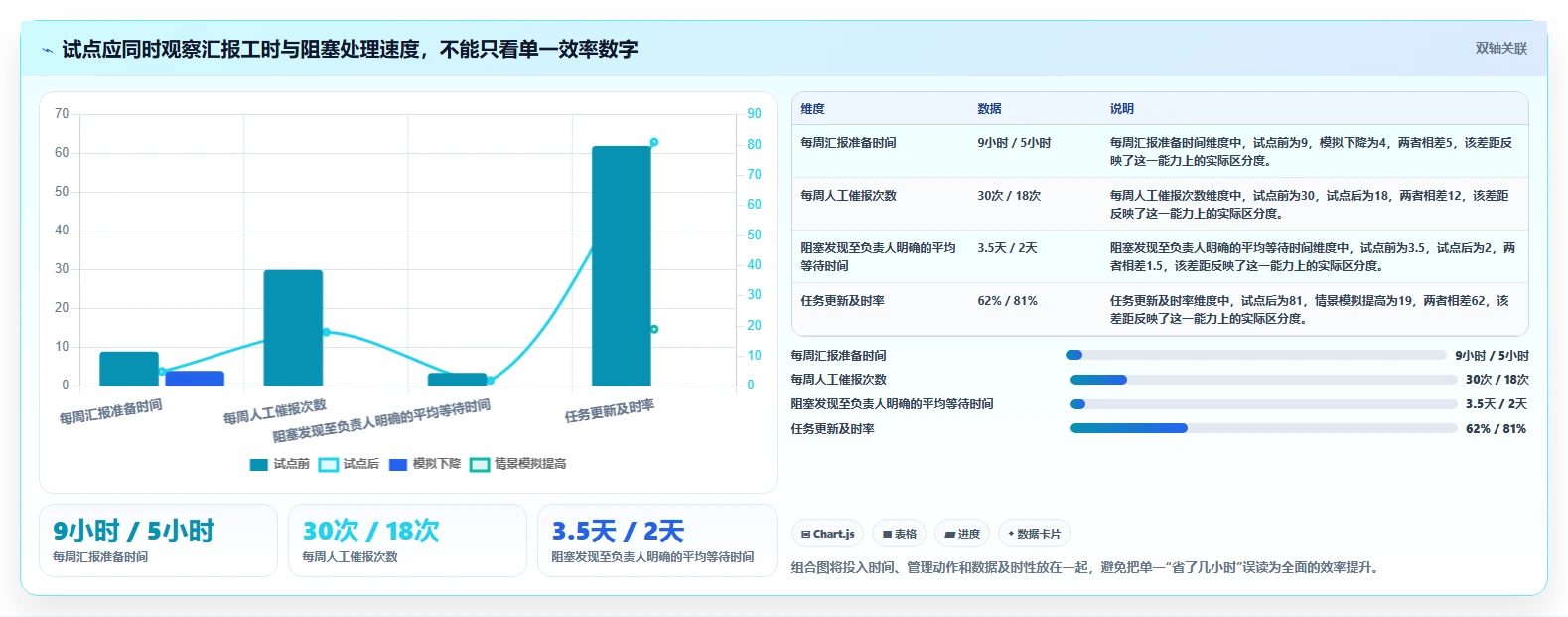1568x617 pixels.
Task: Click right axis value 90
Action: pos(755,114)
